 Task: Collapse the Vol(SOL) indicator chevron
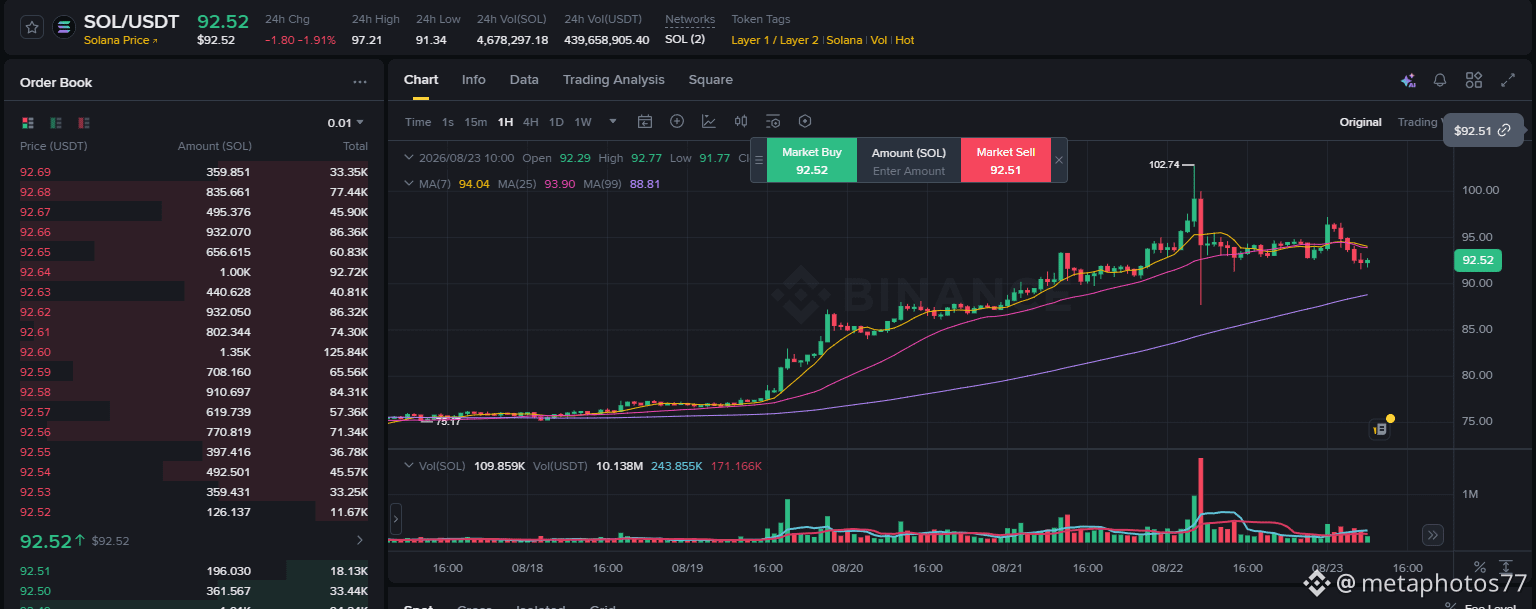point(408,466)
